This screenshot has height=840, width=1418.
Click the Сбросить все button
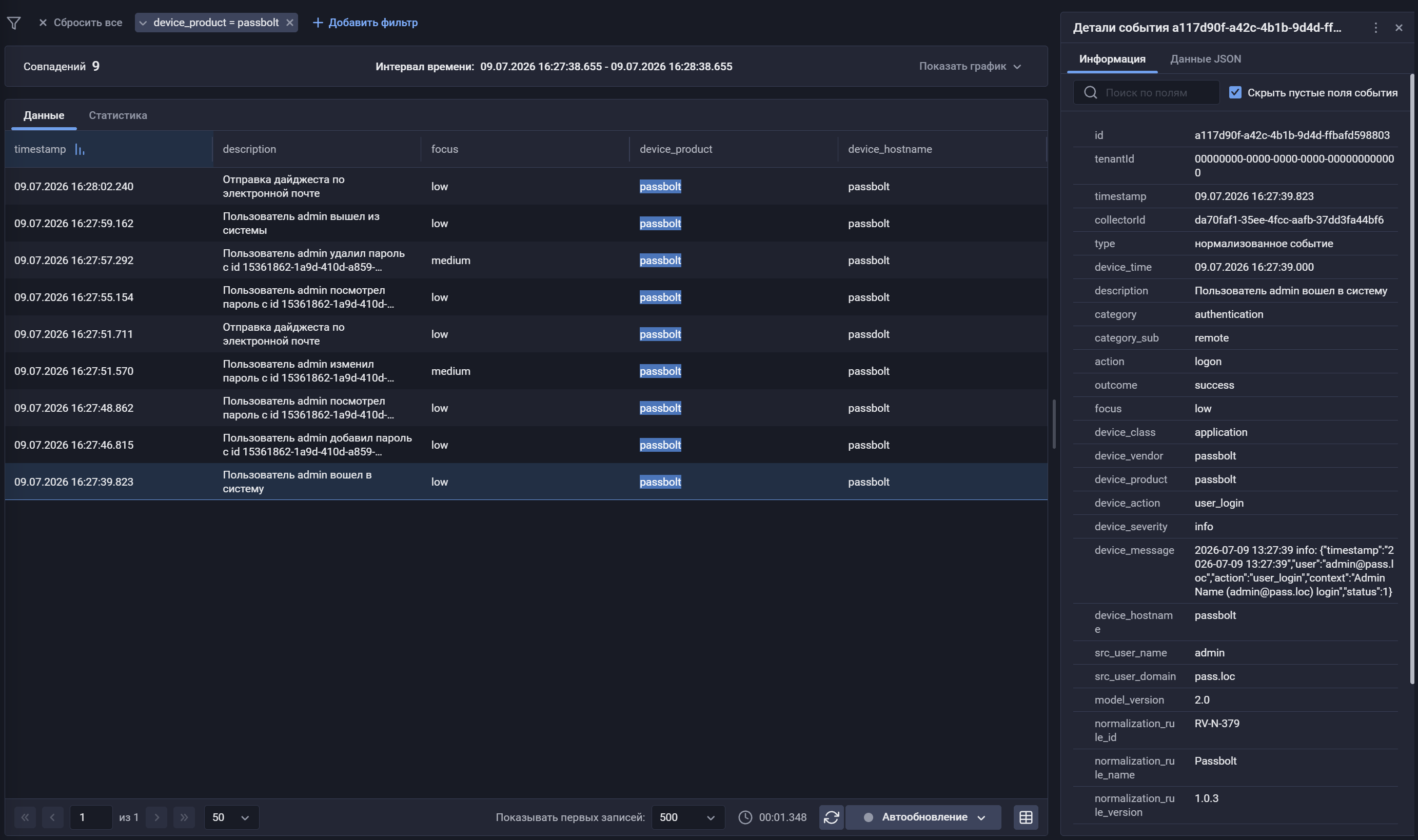[81, 23]
